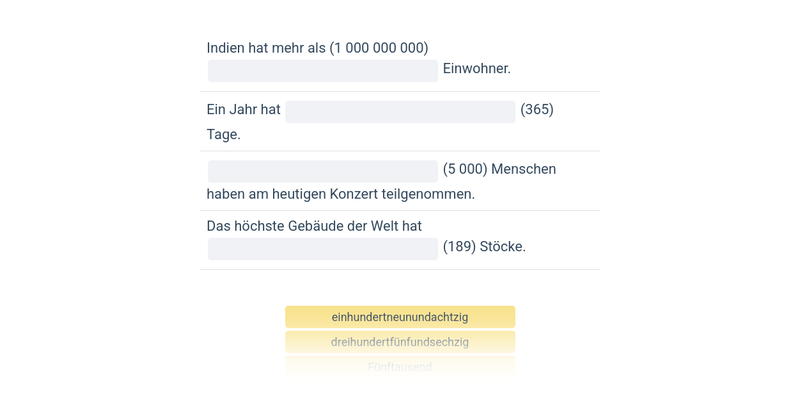Click the word 'Tage.'
The image size is (800, 400).
224,135
